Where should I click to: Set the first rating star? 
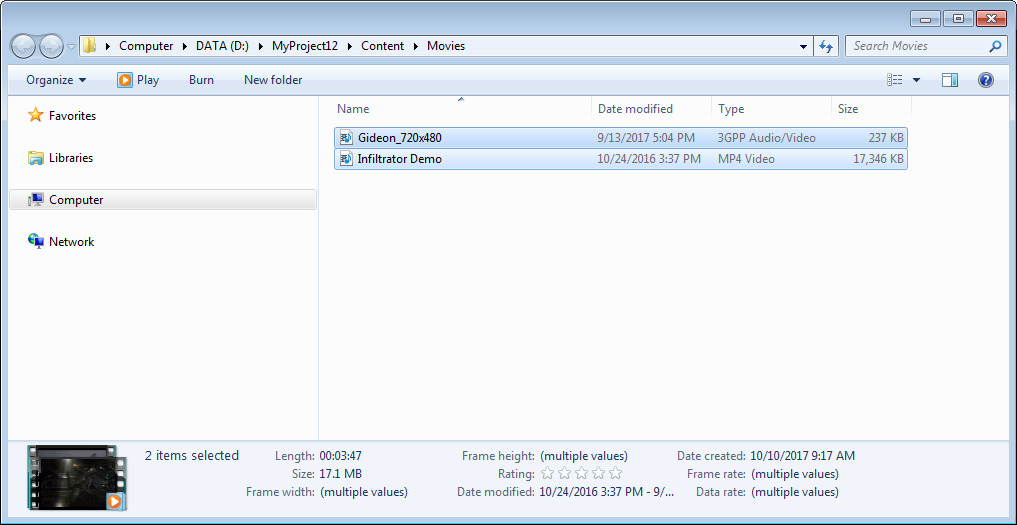tap(547, 473)
